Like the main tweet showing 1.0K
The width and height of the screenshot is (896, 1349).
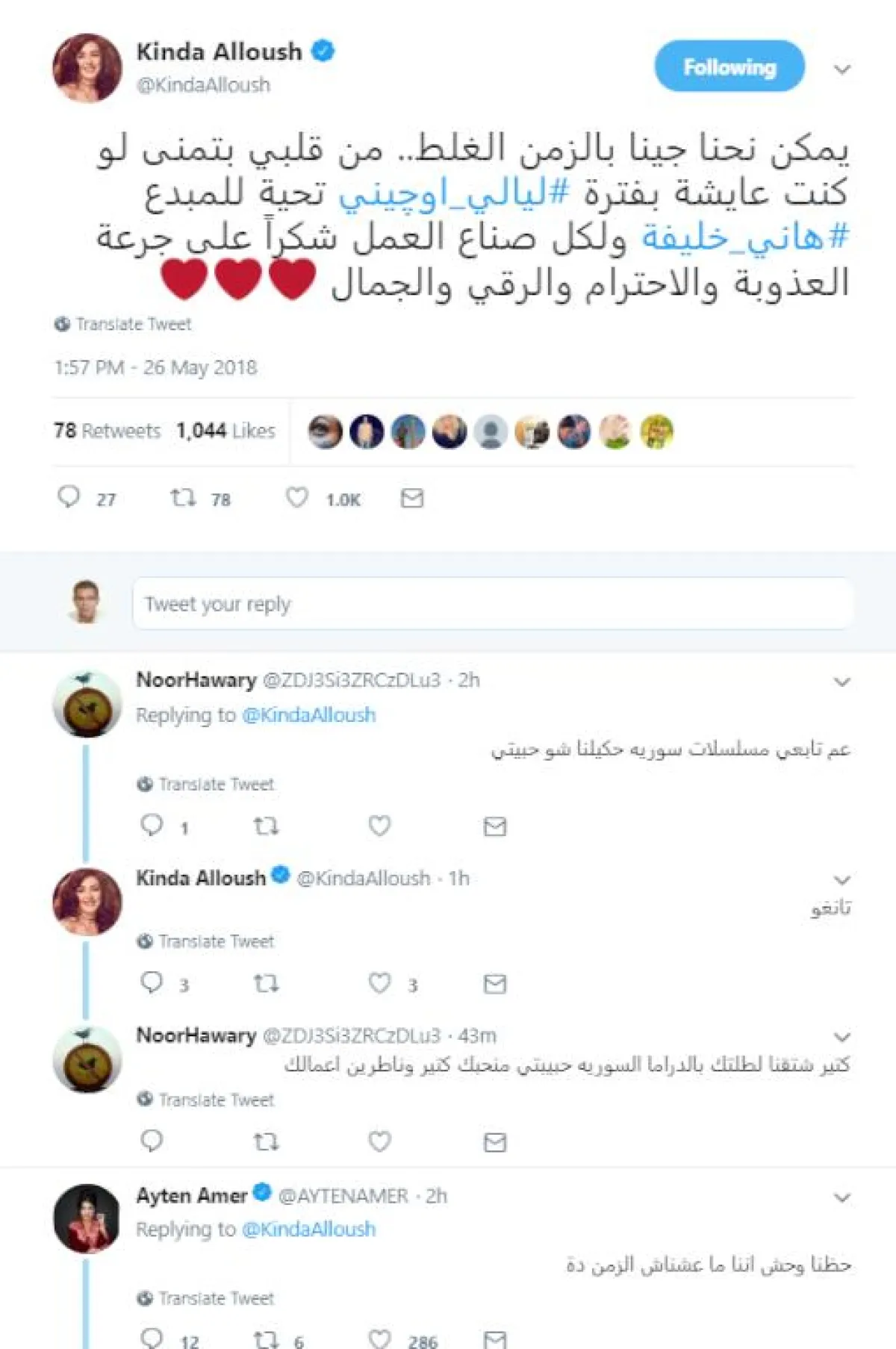[x=297, y=497]
